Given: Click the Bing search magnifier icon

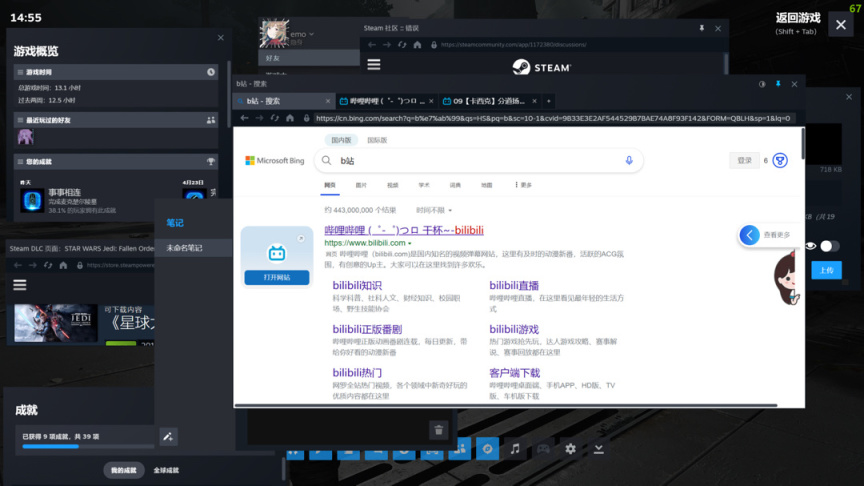Looking at the screenshot, I should (327, 160).
